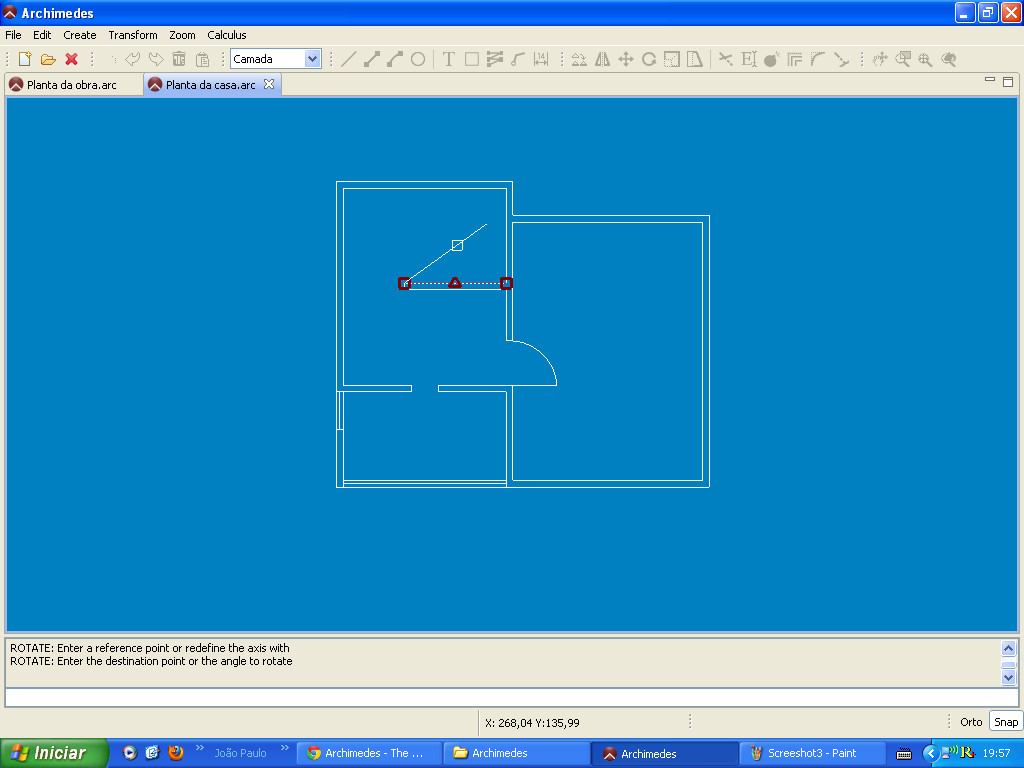Open the Windows Iniciar start button
The image size is (1024, 768).
pos(54,753)
